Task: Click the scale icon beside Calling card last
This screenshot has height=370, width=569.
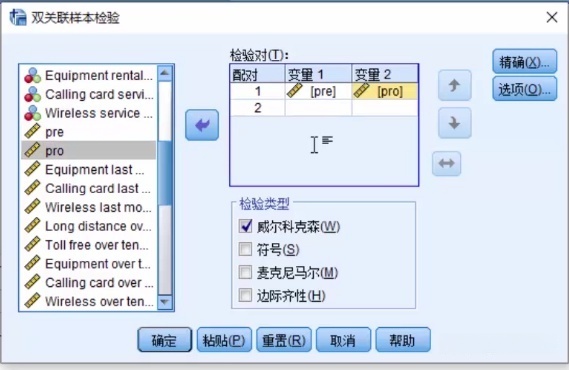Action: pyautogui.click(x=32, y=188)
